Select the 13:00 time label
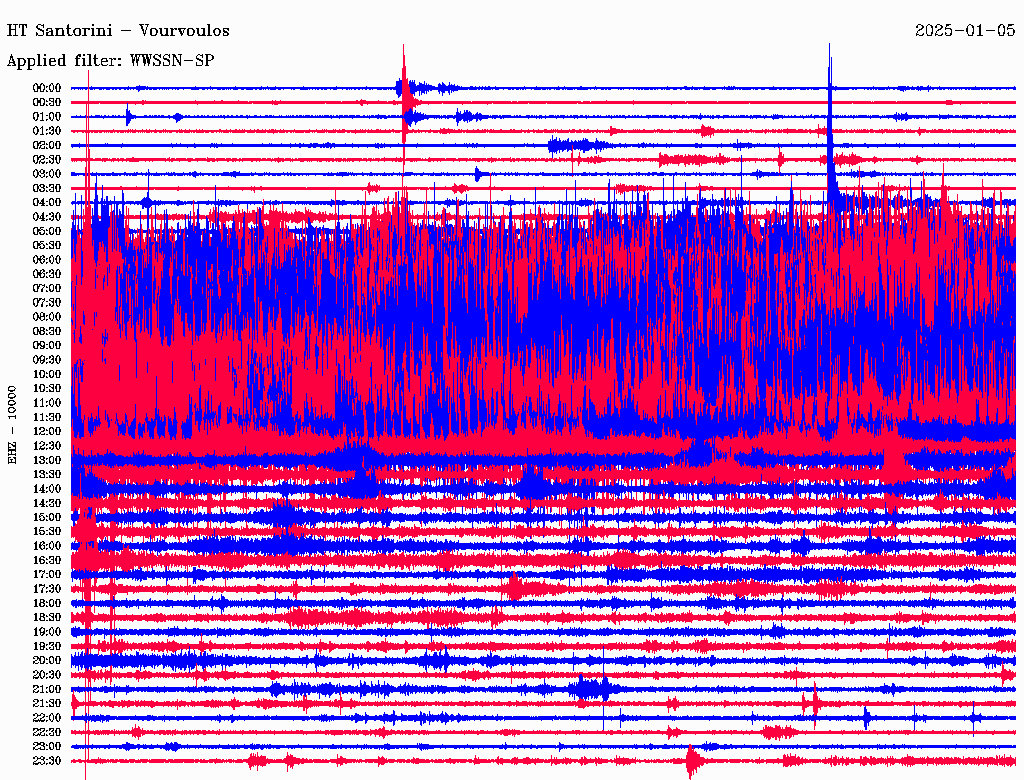The height and width of the screenshot is (780, 1024). click(x=47, y=461)
